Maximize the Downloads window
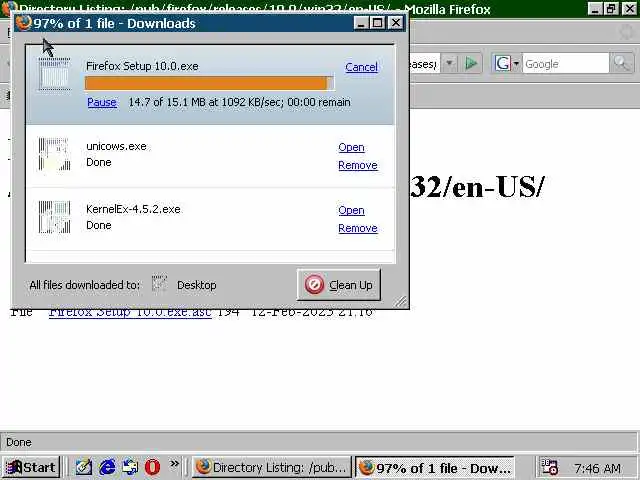This screenshot has height=480, width=640. pos(378,23)
